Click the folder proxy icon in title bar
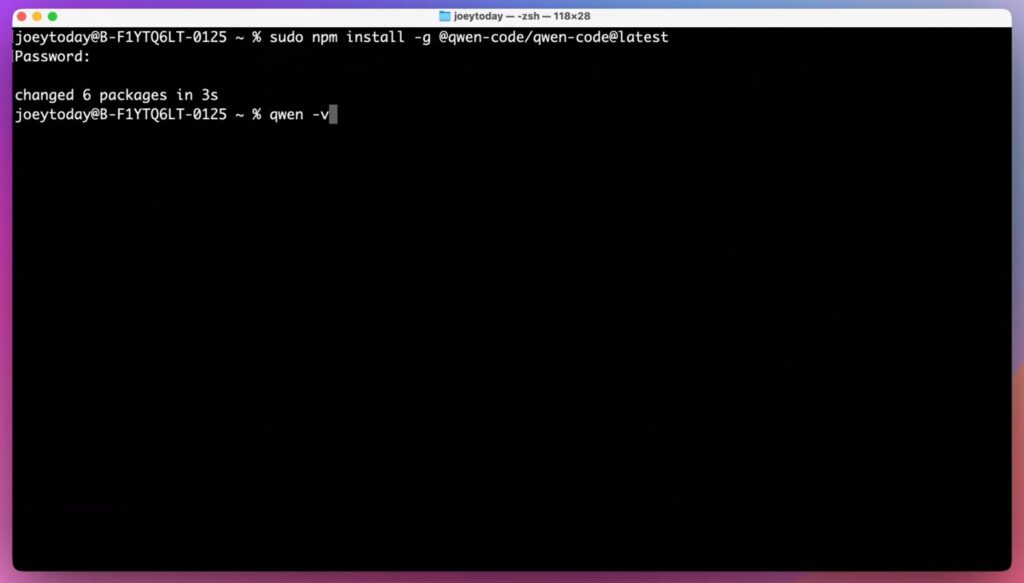This screenshot has height=583, width=1024. [x=445, y=16]
